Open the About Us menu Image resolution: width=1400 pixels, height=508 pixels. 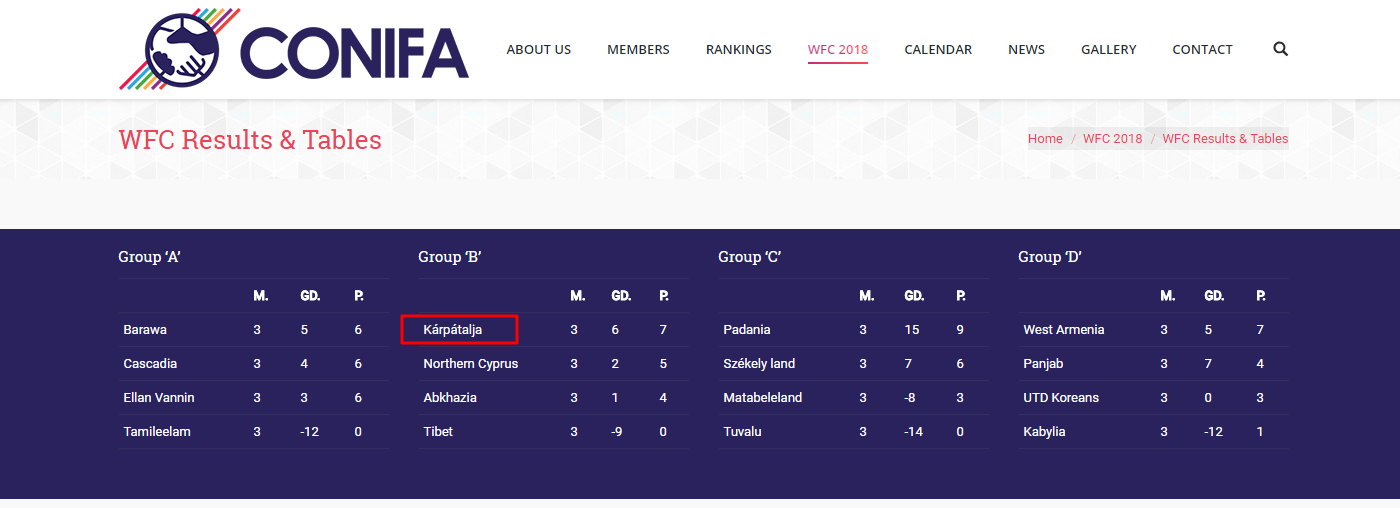tap(539, 49)
